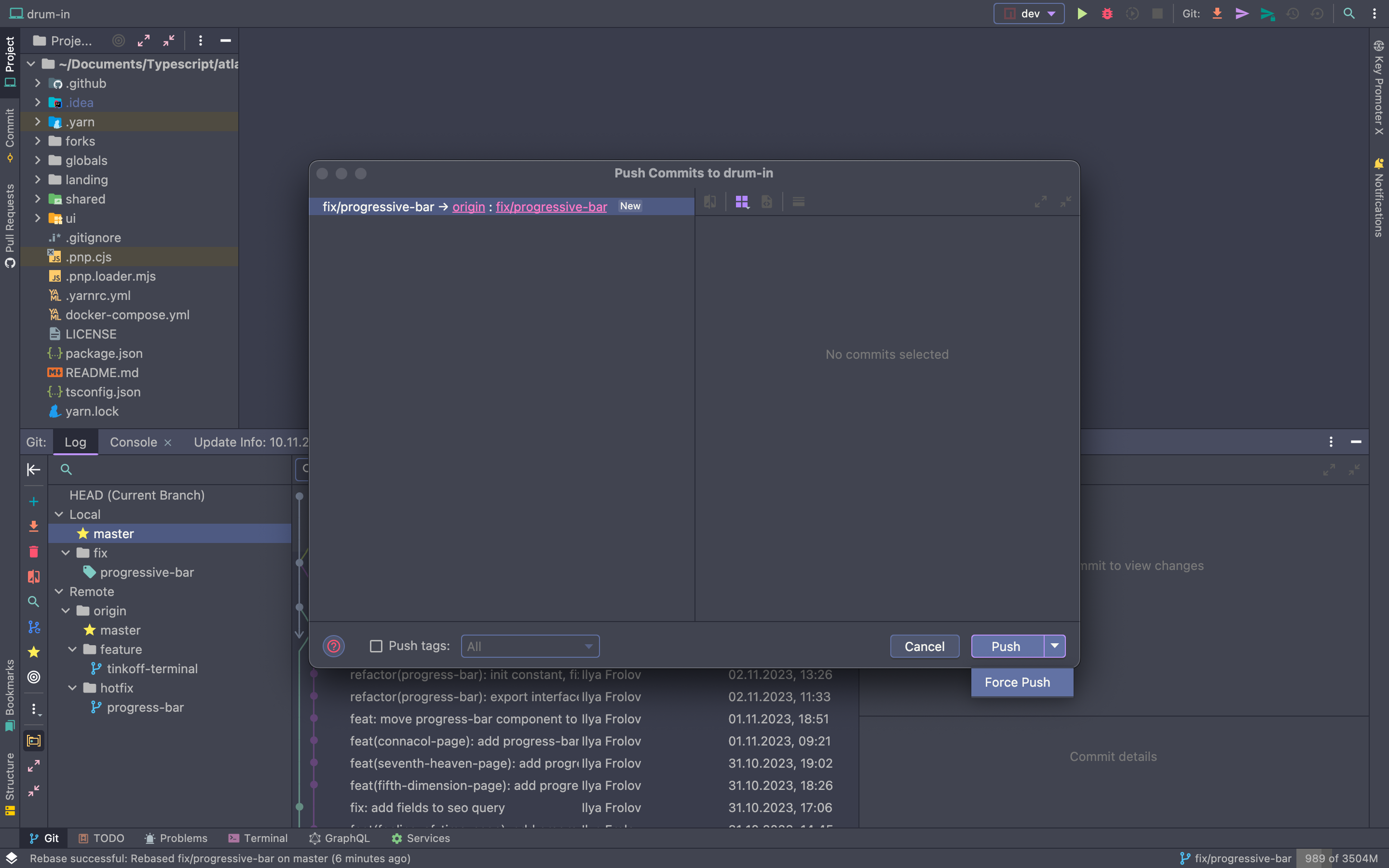
Task: Delete selected branch trash icon
Action: click(34, 552)
